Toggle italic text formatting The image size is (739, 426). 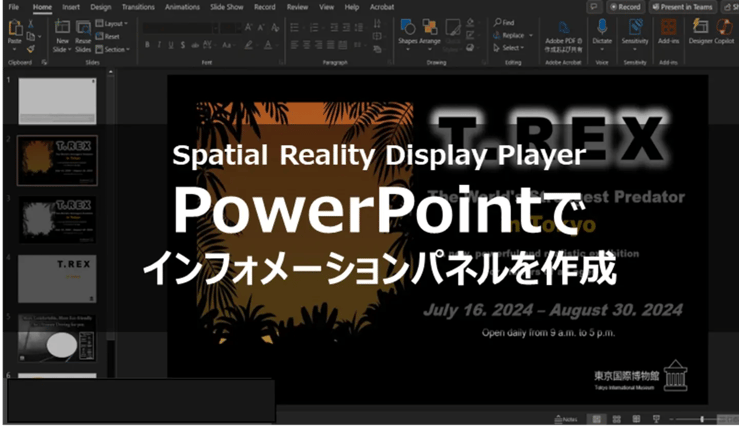click(x=160, y=43)
